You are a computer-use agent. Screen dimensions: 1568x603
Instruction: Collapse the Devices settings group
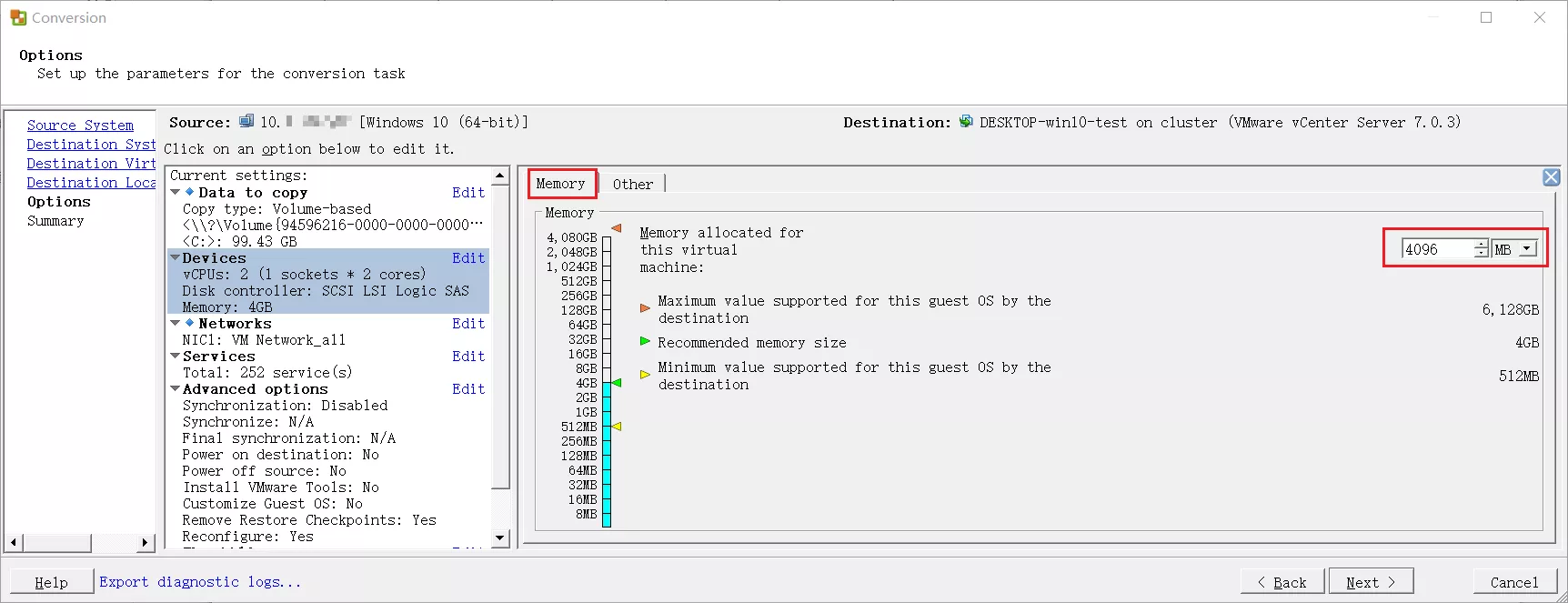(176, 257)
